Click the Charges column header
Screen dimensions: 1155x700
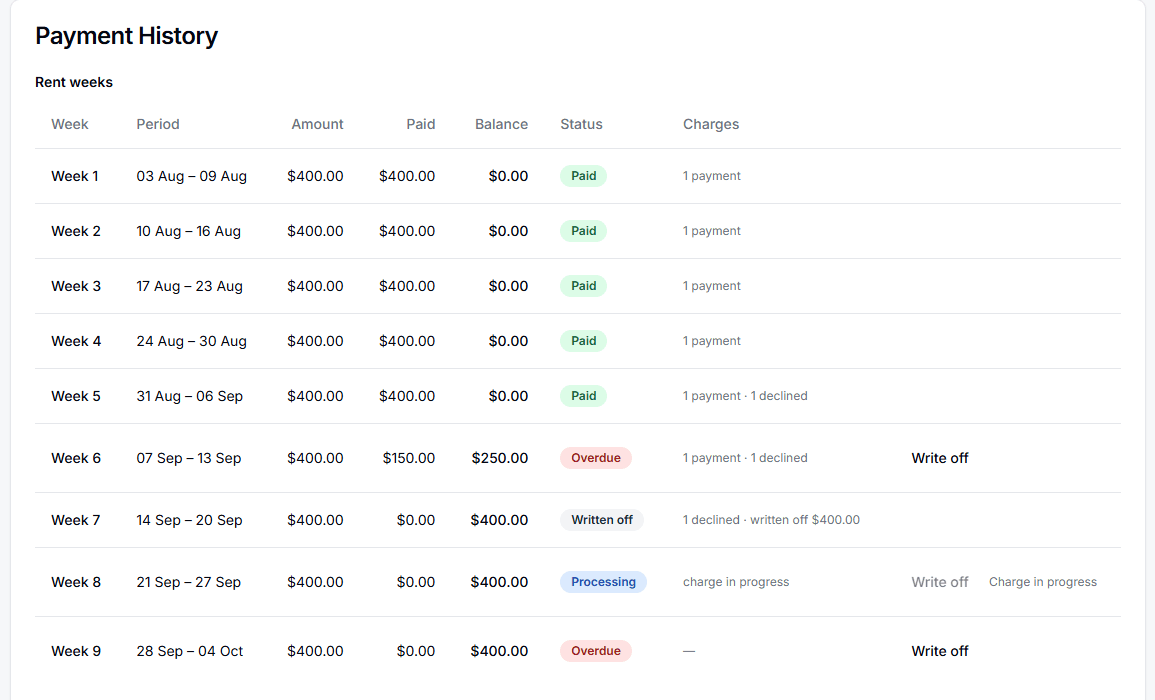[711, 124]
